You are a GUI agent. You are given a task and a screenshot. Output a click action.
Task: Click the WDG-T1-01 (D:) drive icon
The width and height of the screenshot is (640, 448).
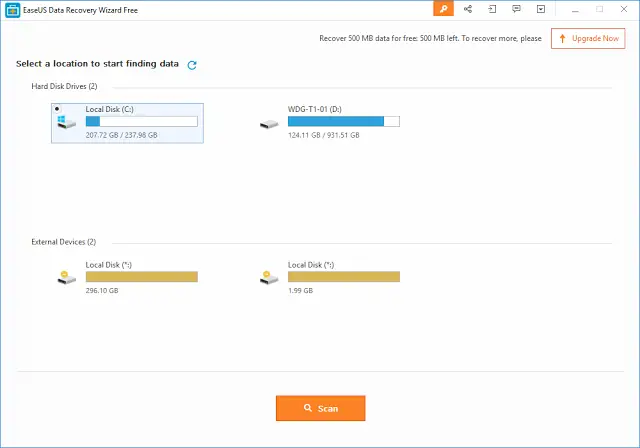[x=269, y=124]
